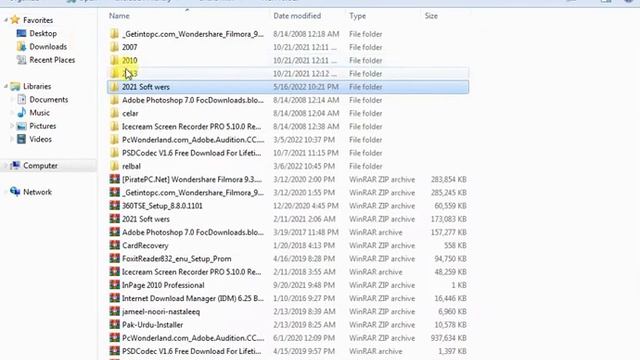640x360 pixels.
Task: Click the WinRAR icon of FoxitReader832_enu_Setup_Prom
Action: [x=115, y=258]
